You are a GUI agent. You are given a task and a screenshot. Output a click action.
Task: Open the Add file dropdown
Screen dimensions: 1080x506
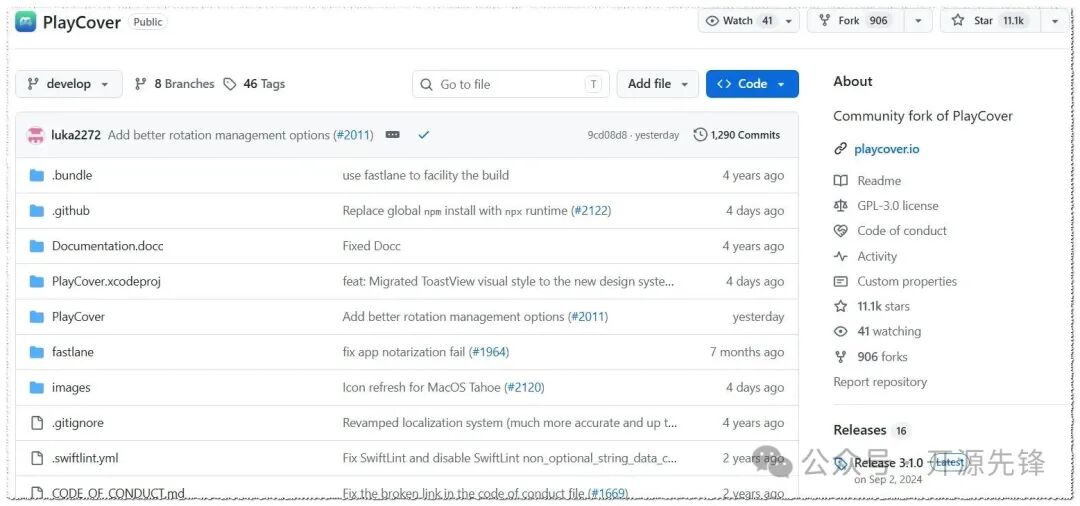pyautogui.click(x=658, y=84)
